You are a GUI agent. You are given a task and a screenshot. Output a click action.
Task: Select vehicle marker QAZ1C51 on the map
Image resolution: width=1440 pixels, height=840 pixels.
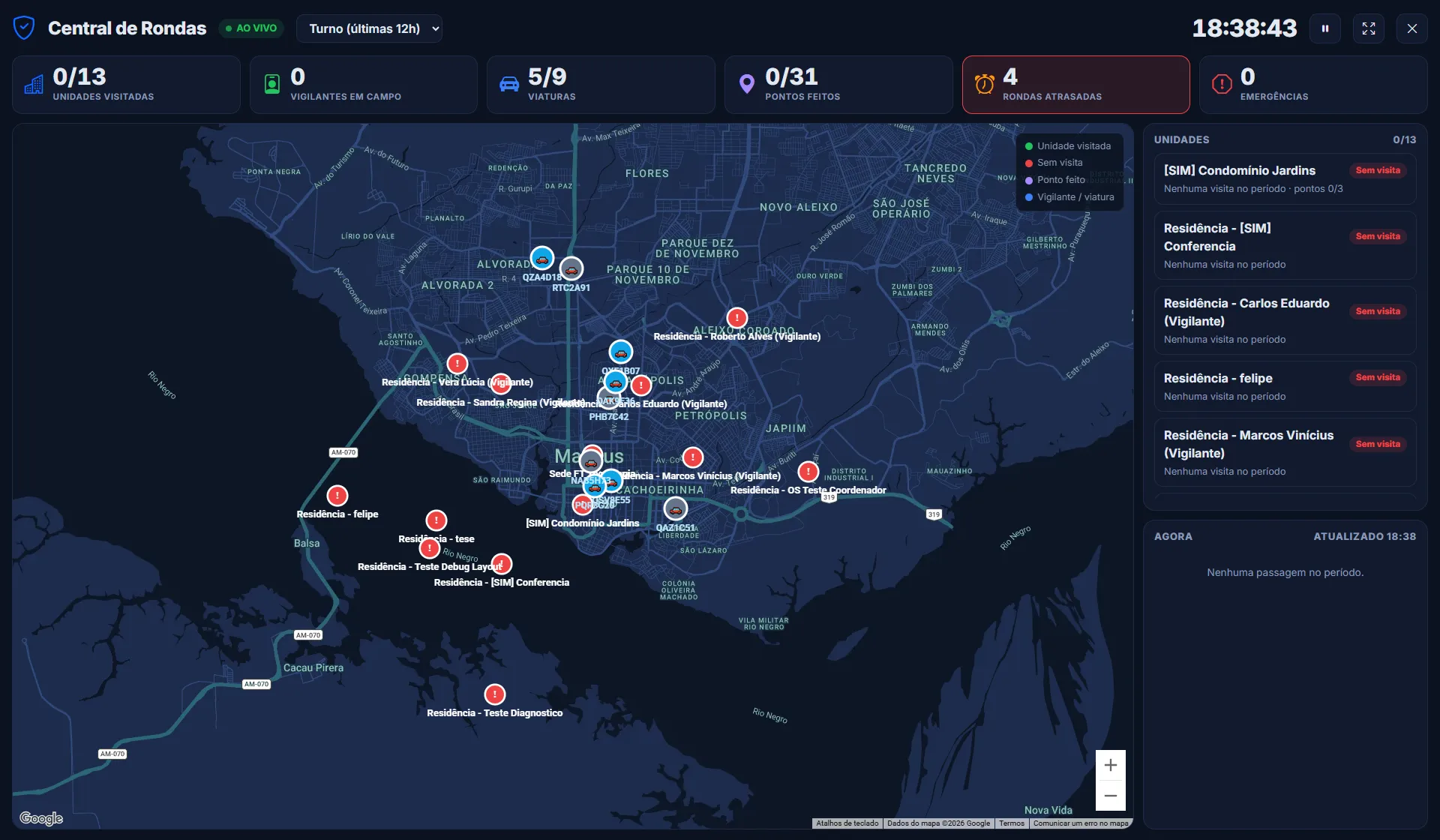676,509
